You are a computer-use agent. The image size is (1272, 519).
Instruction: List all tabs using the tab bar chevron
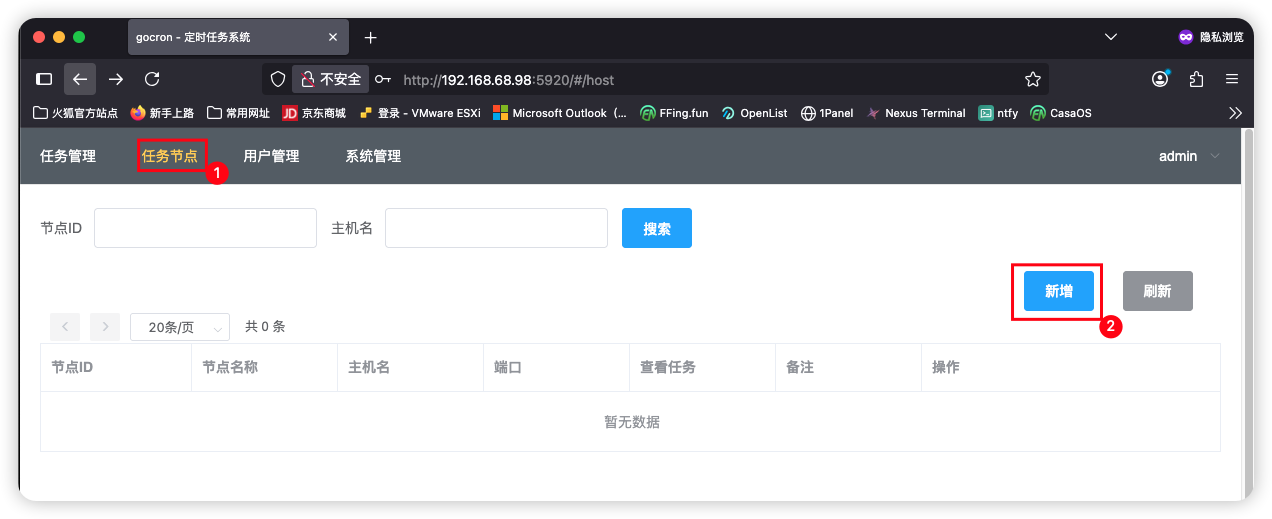point(1110,37)
